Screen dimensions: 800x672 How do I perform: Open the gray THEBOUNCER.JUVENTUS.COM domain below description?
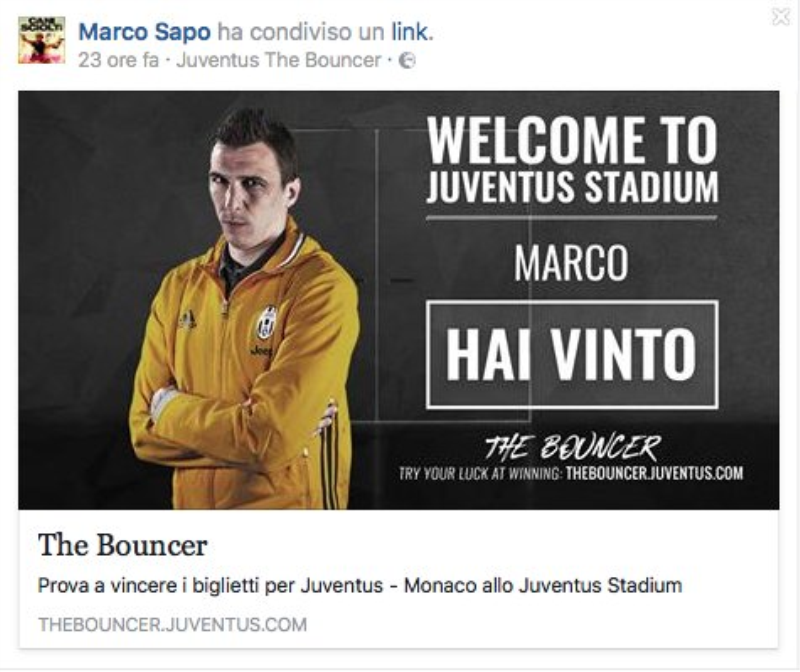coord(173,625)
